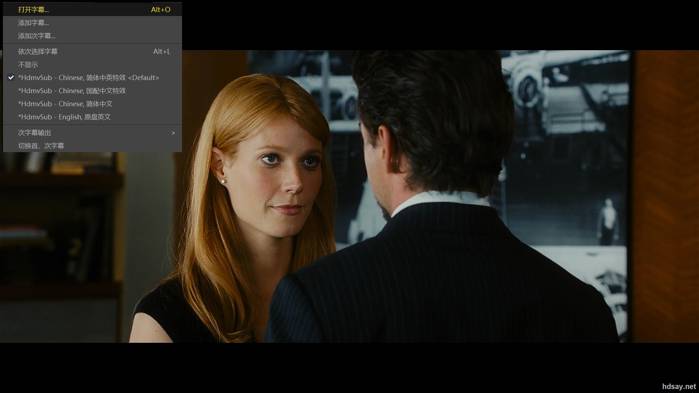
Task: Click the black letterbox bar above the video
Action: pos(440,25)
